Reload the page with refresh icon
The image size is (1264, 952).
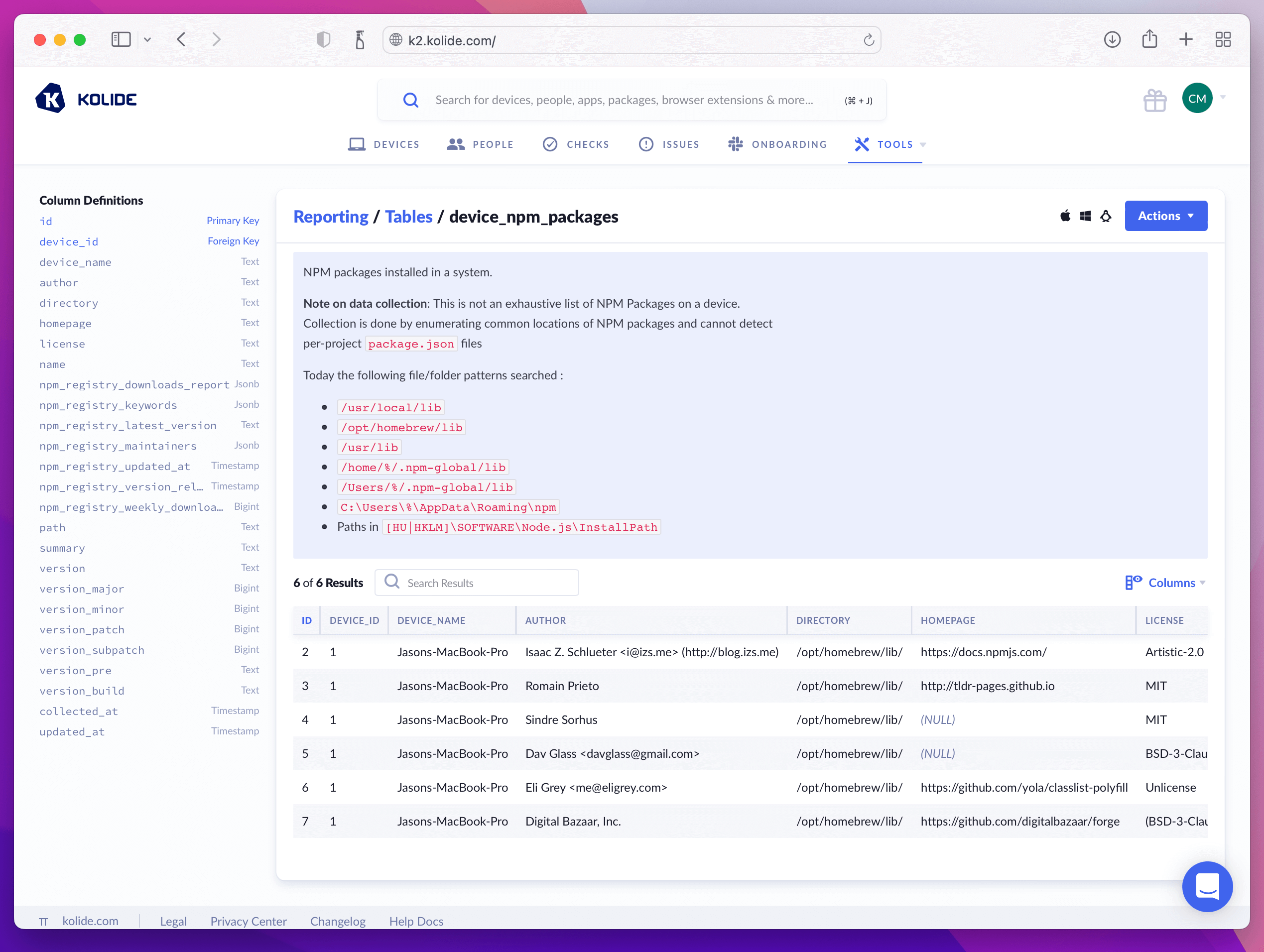pos(869,40)
